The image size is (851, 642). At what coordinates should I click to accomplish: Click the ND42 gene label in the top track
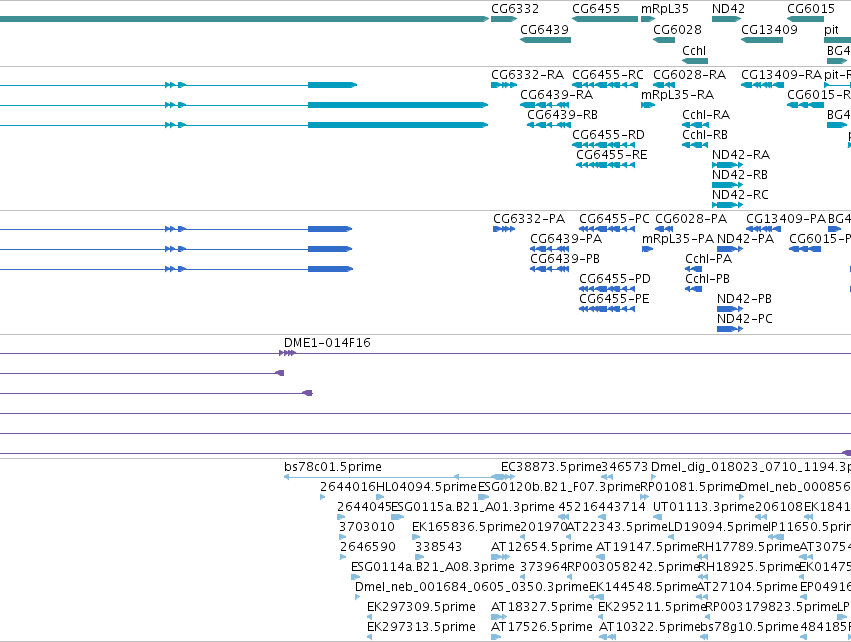pos(728,9)
